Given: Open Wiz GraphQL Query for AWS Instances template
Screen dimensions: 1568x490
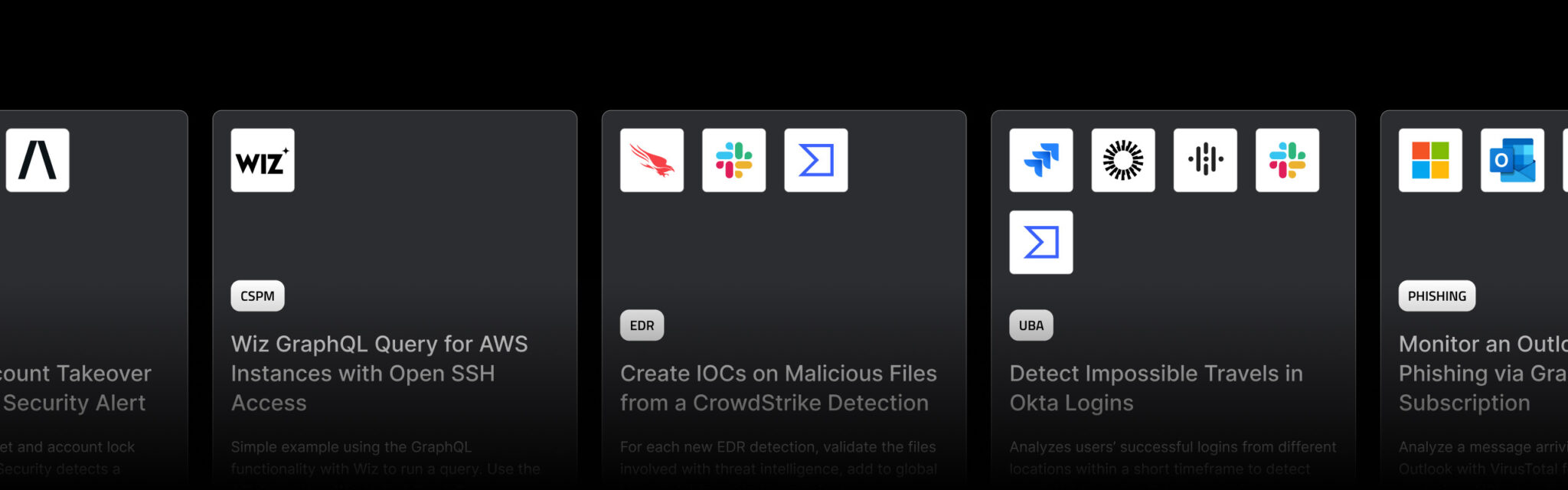Looking at the screenshot, I should (379, 373).
